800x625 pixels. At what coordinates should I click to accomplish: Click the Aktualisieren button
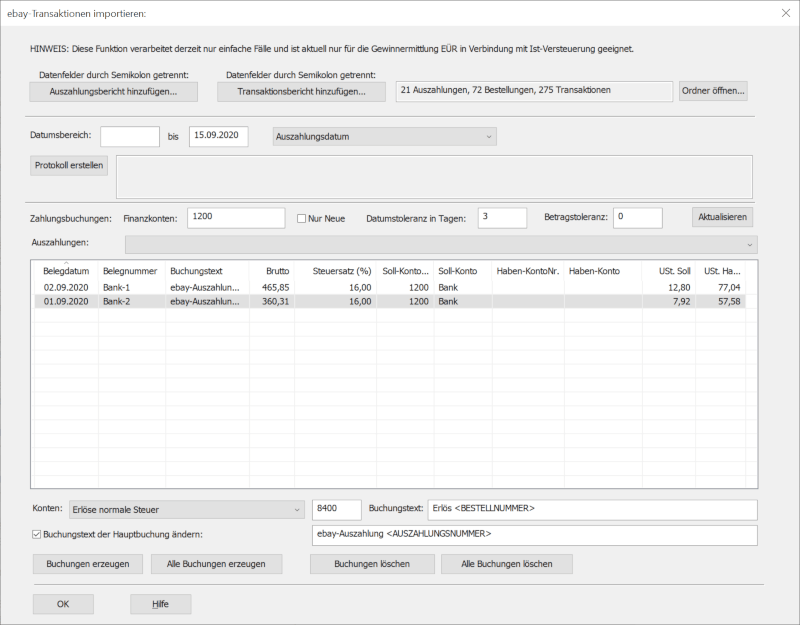722,217
